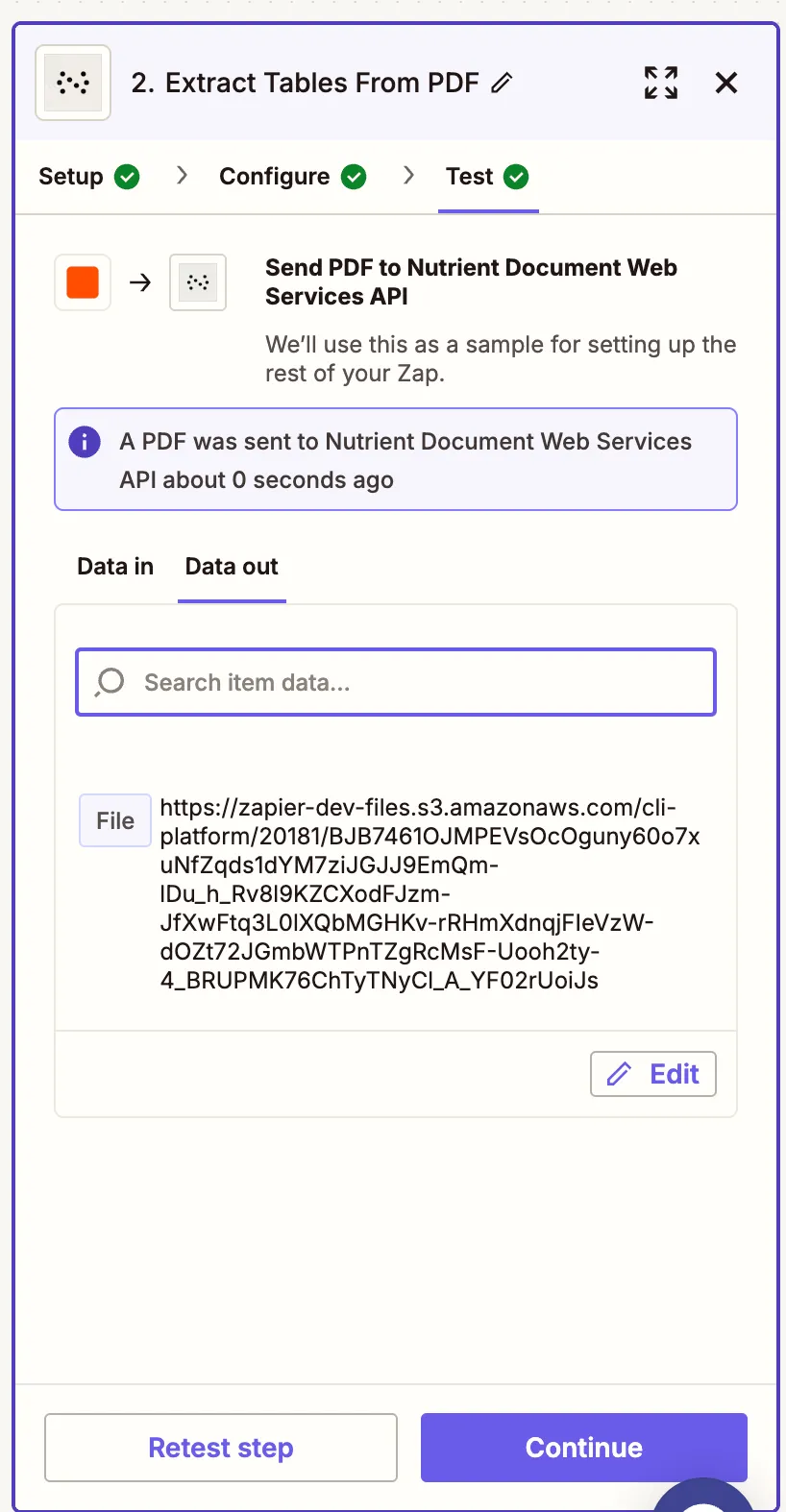
Task: Click the chevron between Configure and Test
Action: click(408, 177)
